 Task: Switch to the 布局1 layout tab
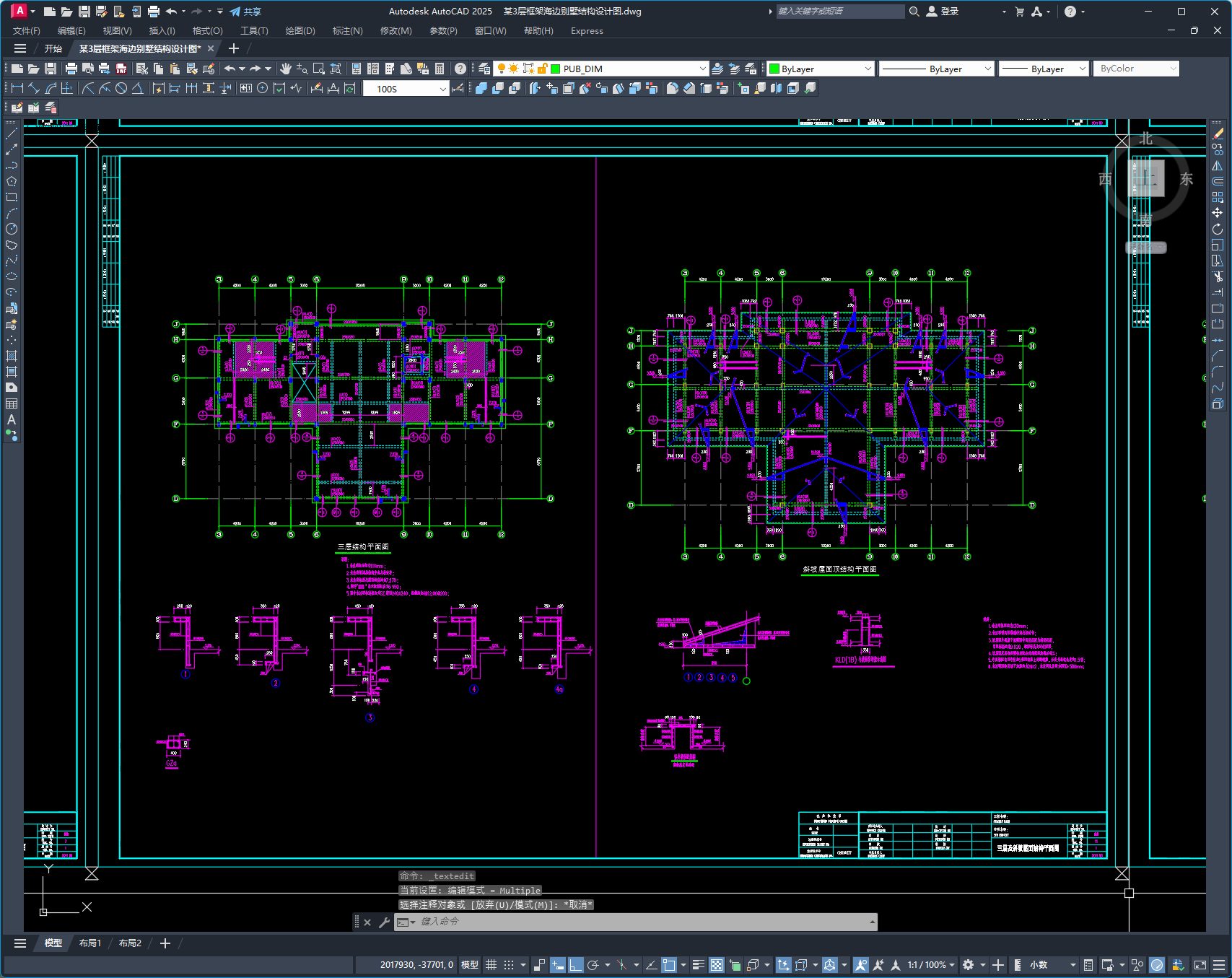coord(90,943)
